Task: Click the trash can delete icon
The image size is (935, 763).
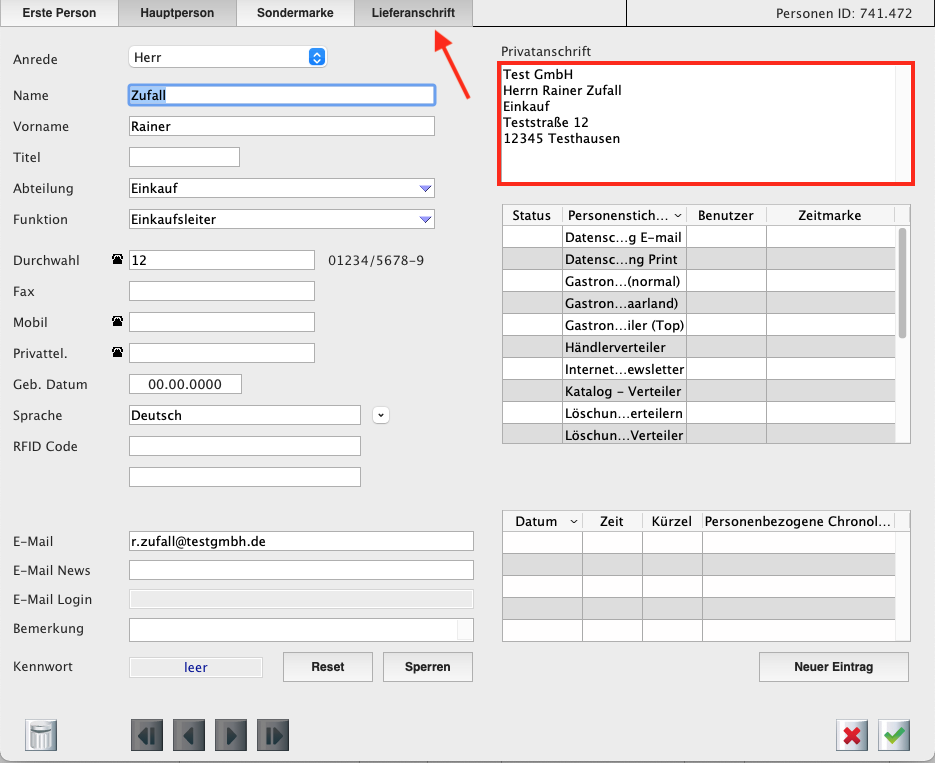Action: point(41,735)
